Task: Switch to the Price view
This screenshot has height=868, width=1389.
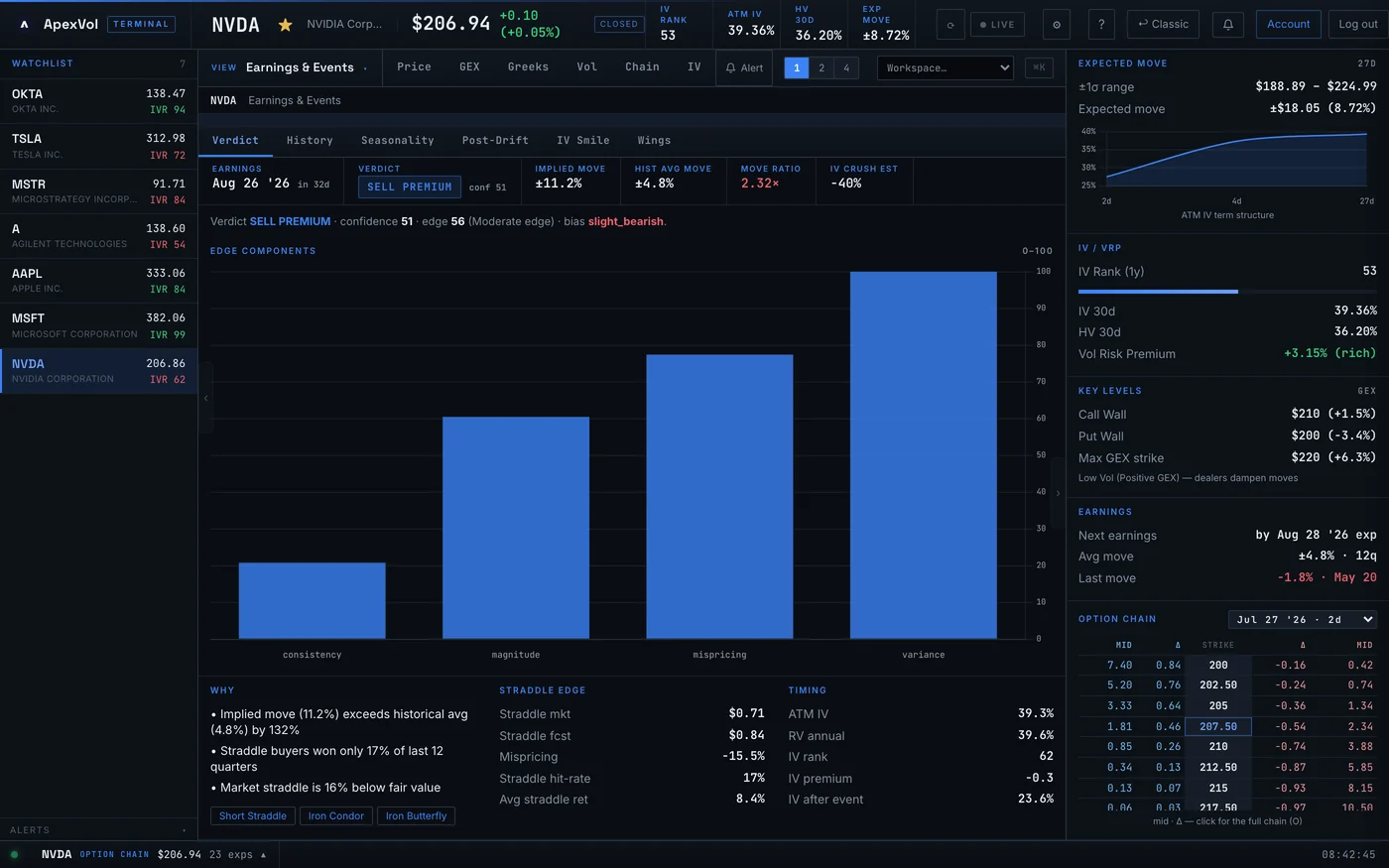Action: point(414,66)
